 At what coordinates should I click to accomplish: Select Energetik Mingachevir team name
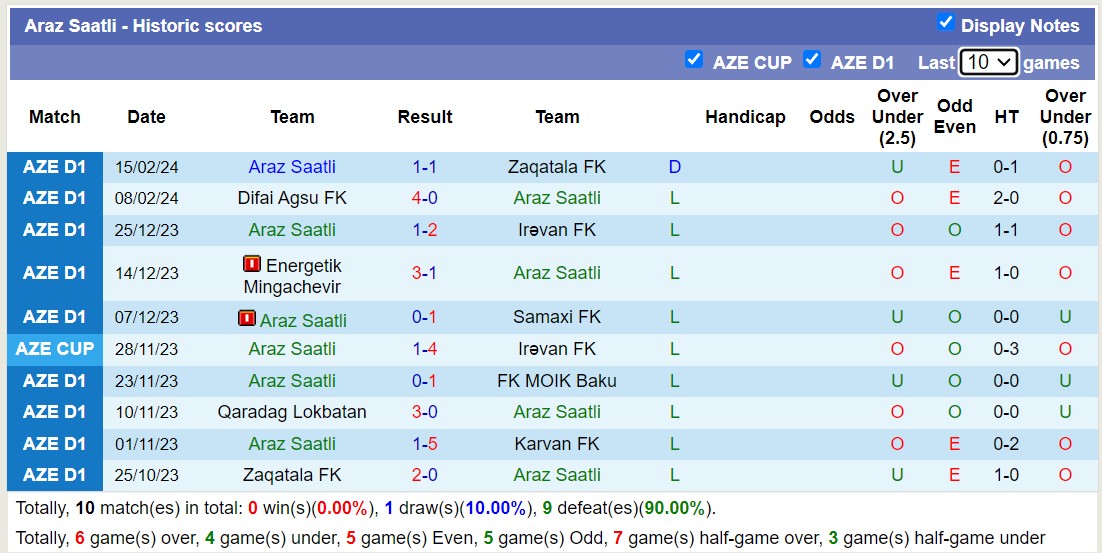292,276
